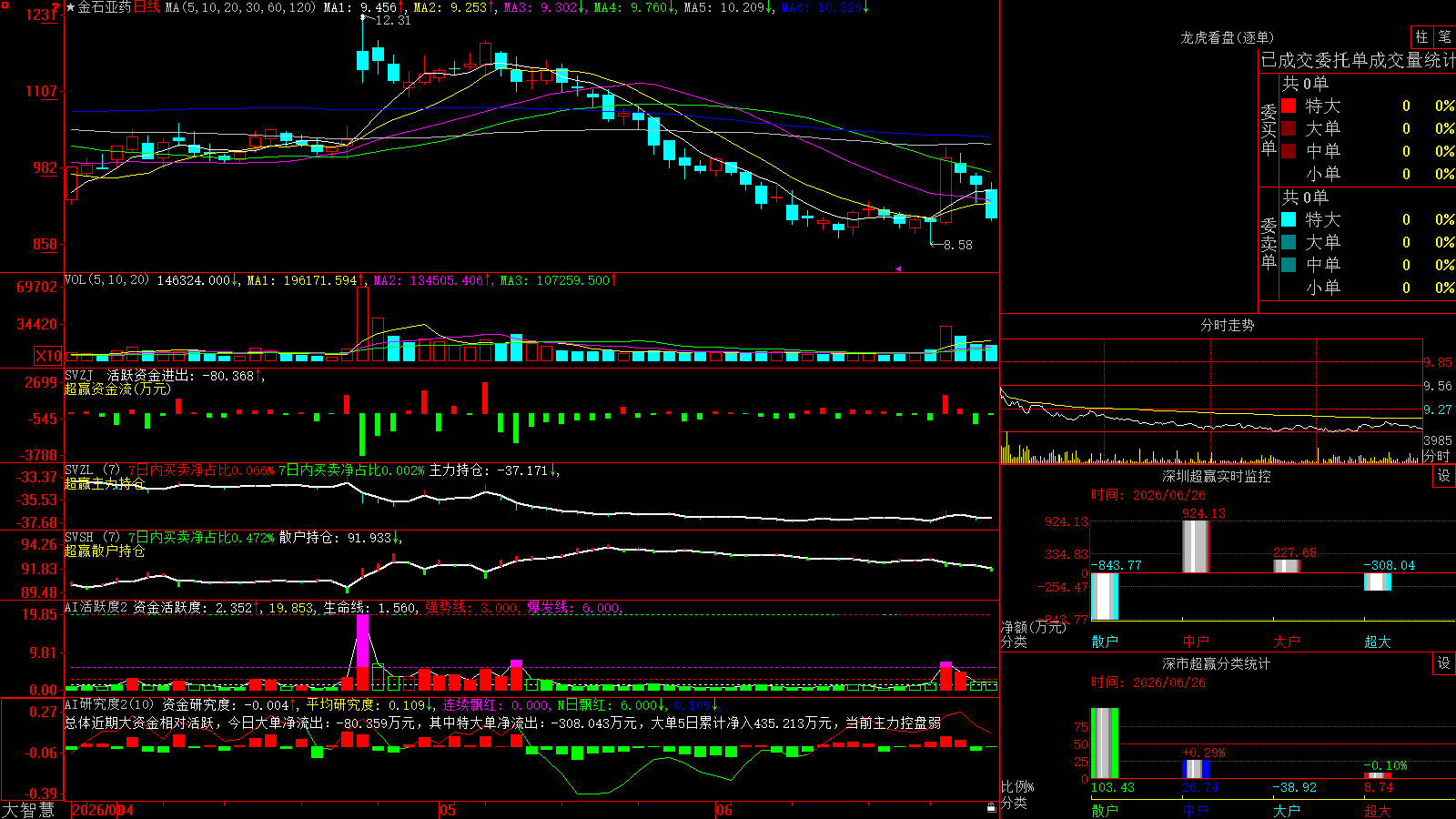The image size is (1456, 819).
Task: Switch 龙虎看盘 to 笔 view
Action: [x=1445, y=37]
